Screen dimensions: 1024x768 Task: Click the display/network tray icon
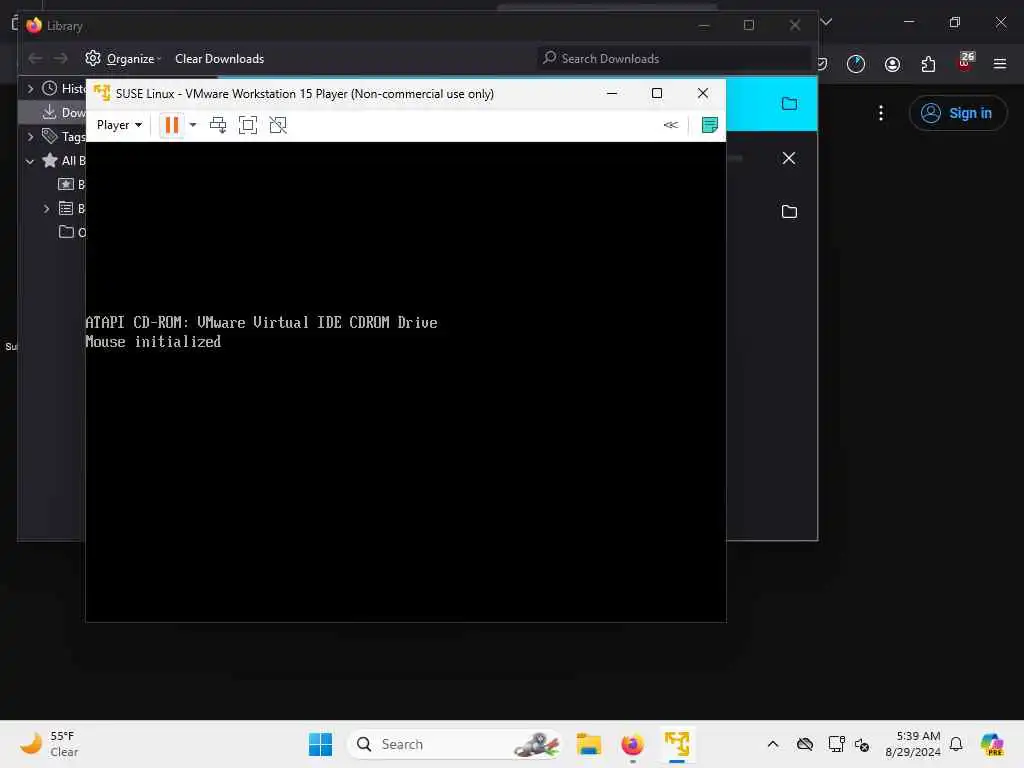click(x=836, y=744)
